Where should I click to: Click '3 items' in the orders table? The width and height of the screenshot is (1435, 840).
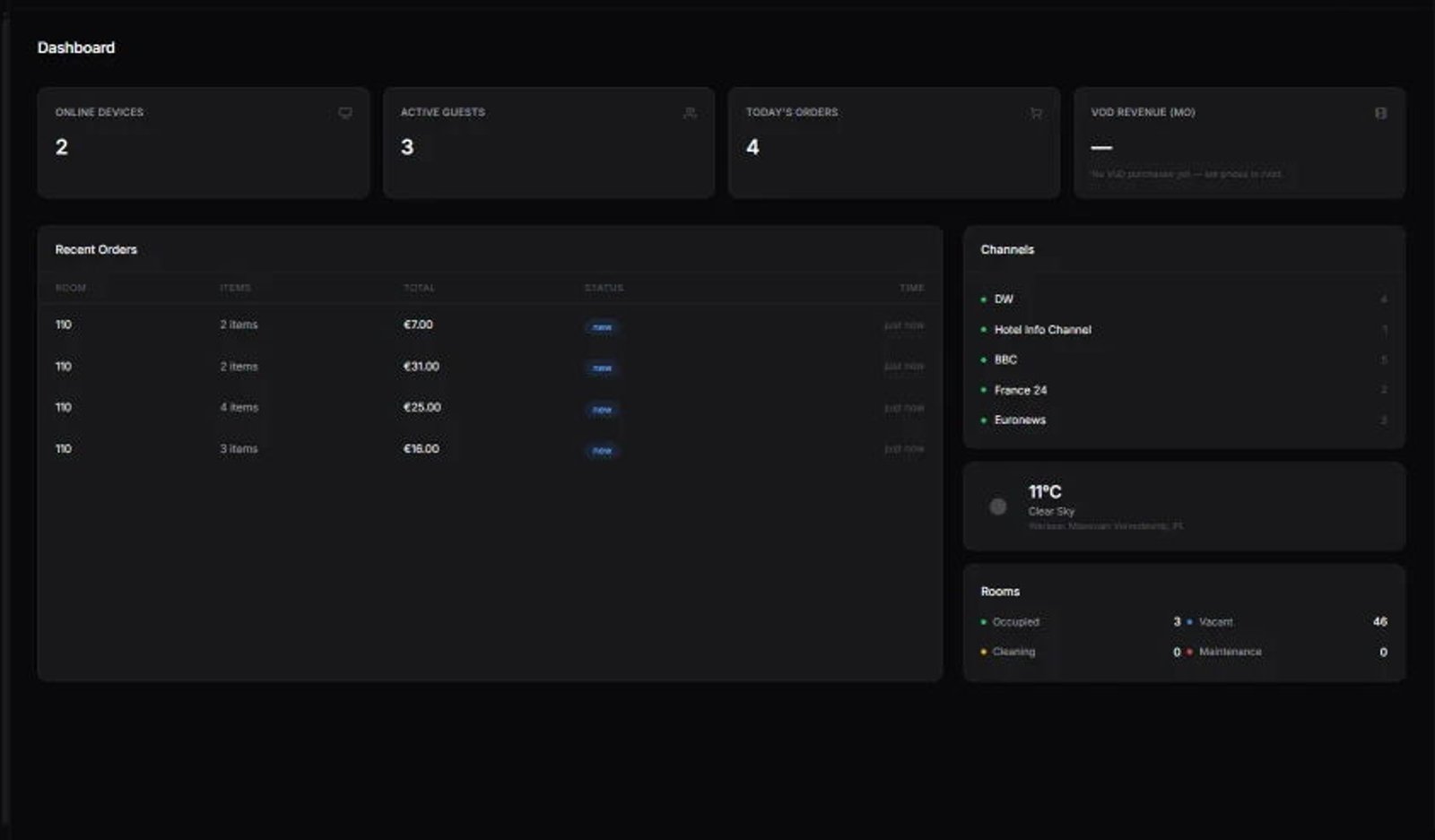[x=239, y=448]
